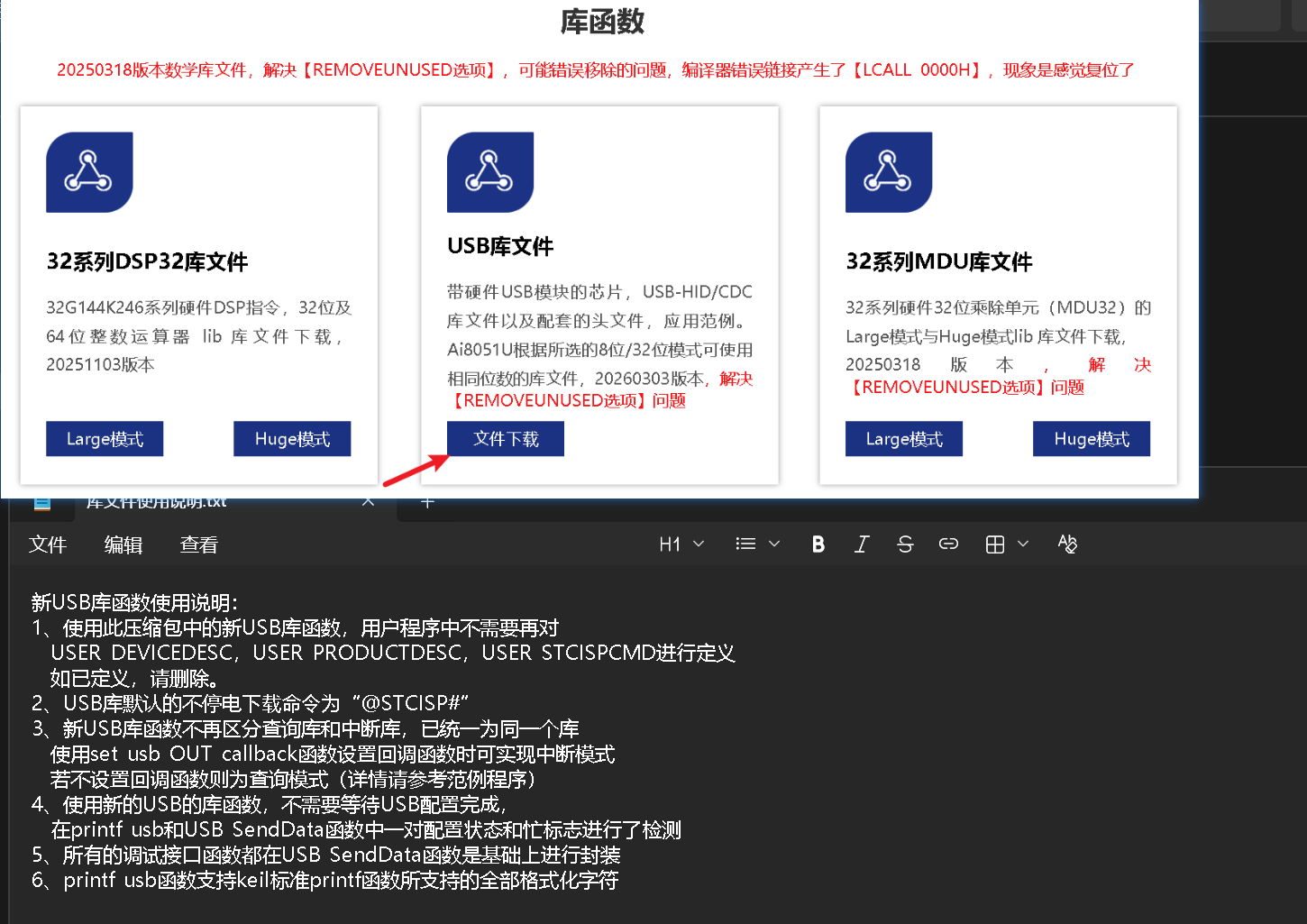Open the 文件 menu
Image resolution: width=1307 pixels, height=924 pixels.
point(48,544)
